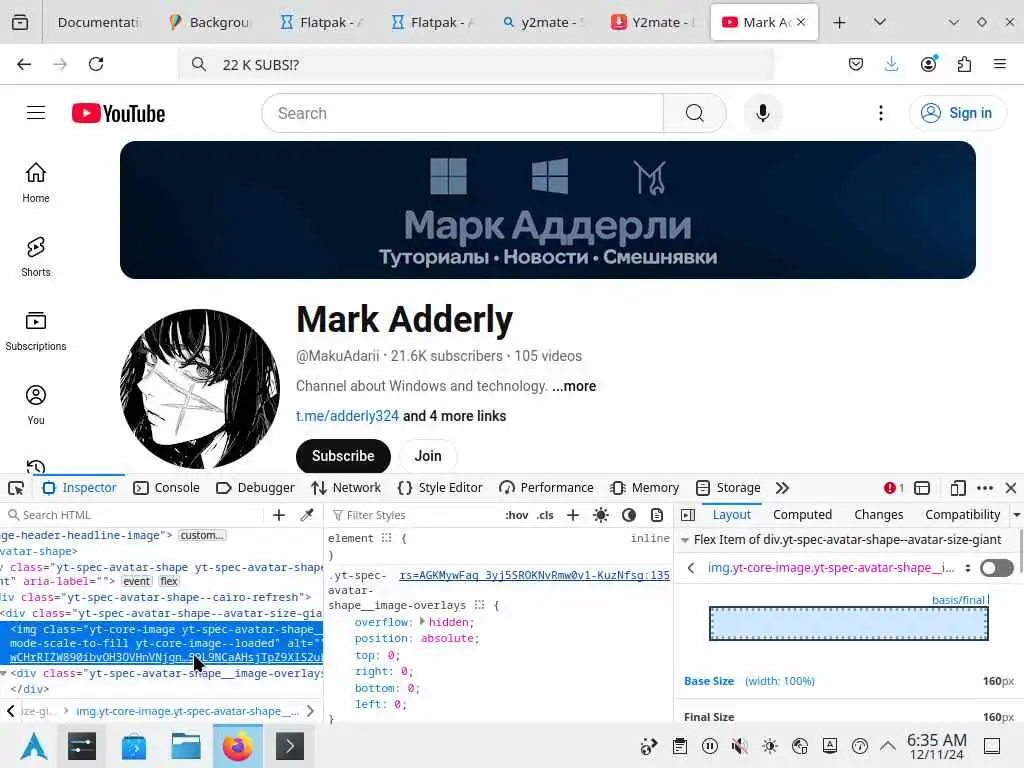
Task: Expand channel description with ...more
Action: coord(574,386)
